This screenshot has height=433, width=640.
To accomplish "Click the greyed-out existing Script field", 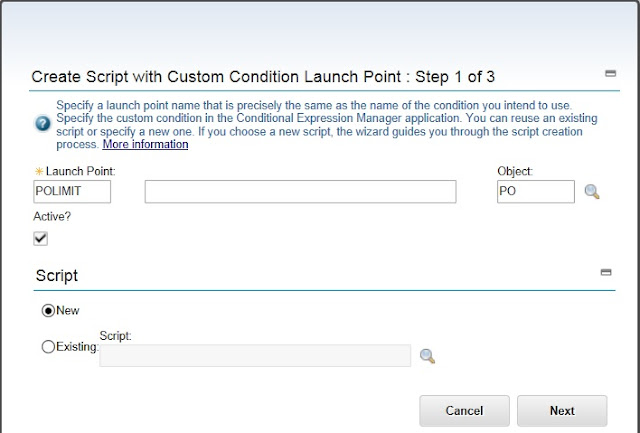I will [x=255, y=356].
